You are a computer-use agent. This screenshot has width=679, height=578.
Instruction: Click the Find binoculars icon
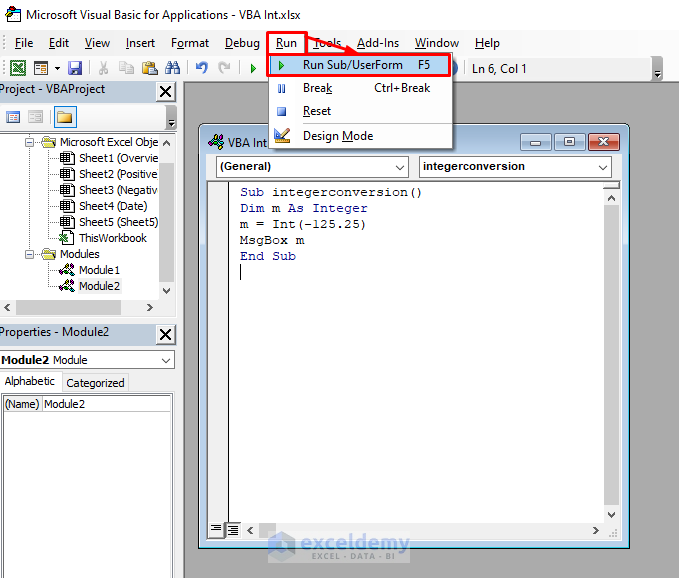172,68
